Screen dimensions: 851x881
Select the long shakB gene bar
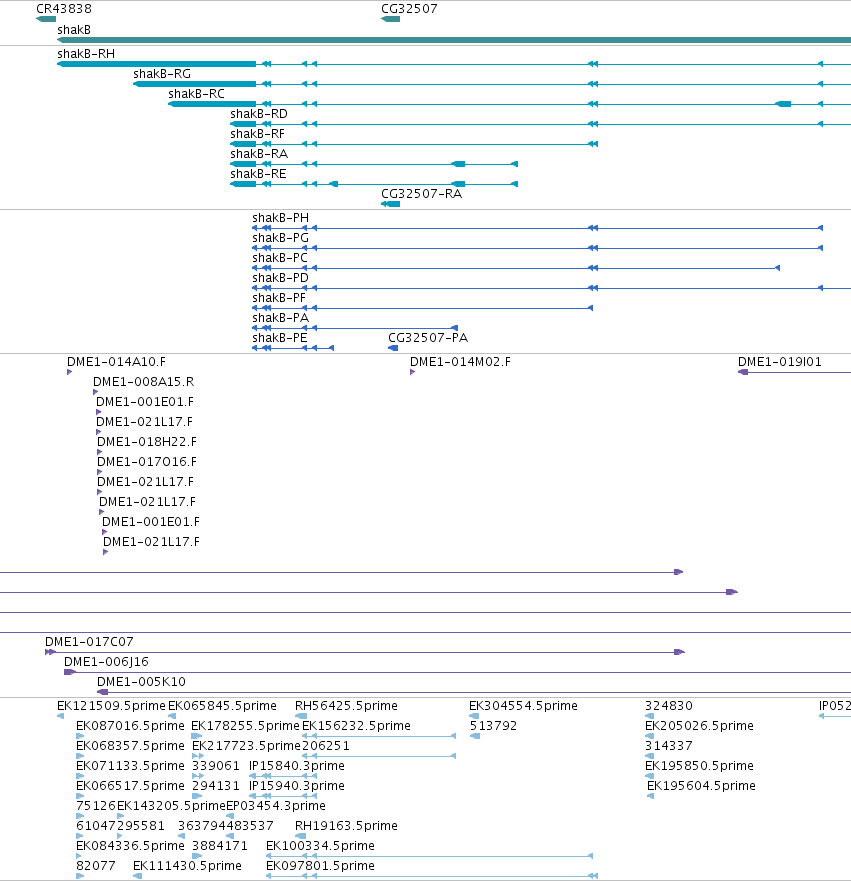[x=454, y=40]
